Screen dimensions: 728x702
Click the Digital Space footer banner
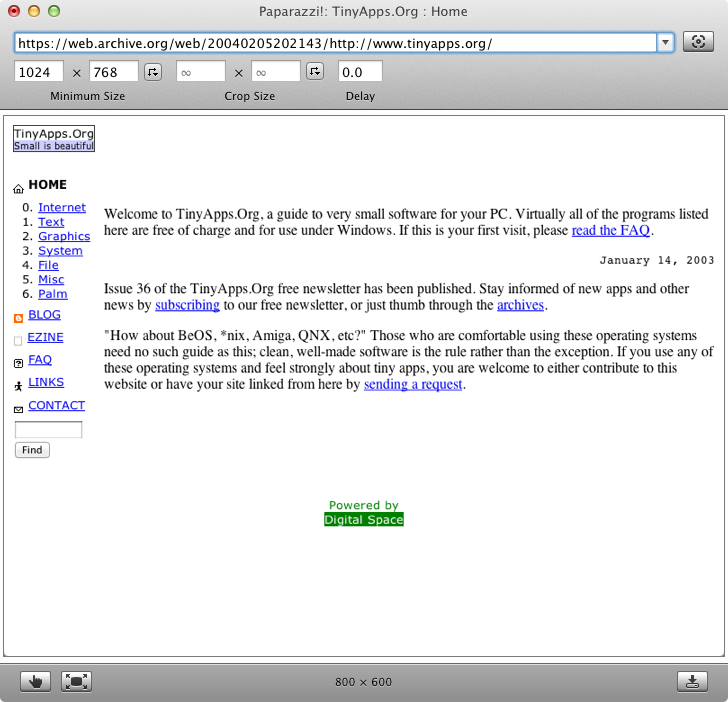pos(363,520)
